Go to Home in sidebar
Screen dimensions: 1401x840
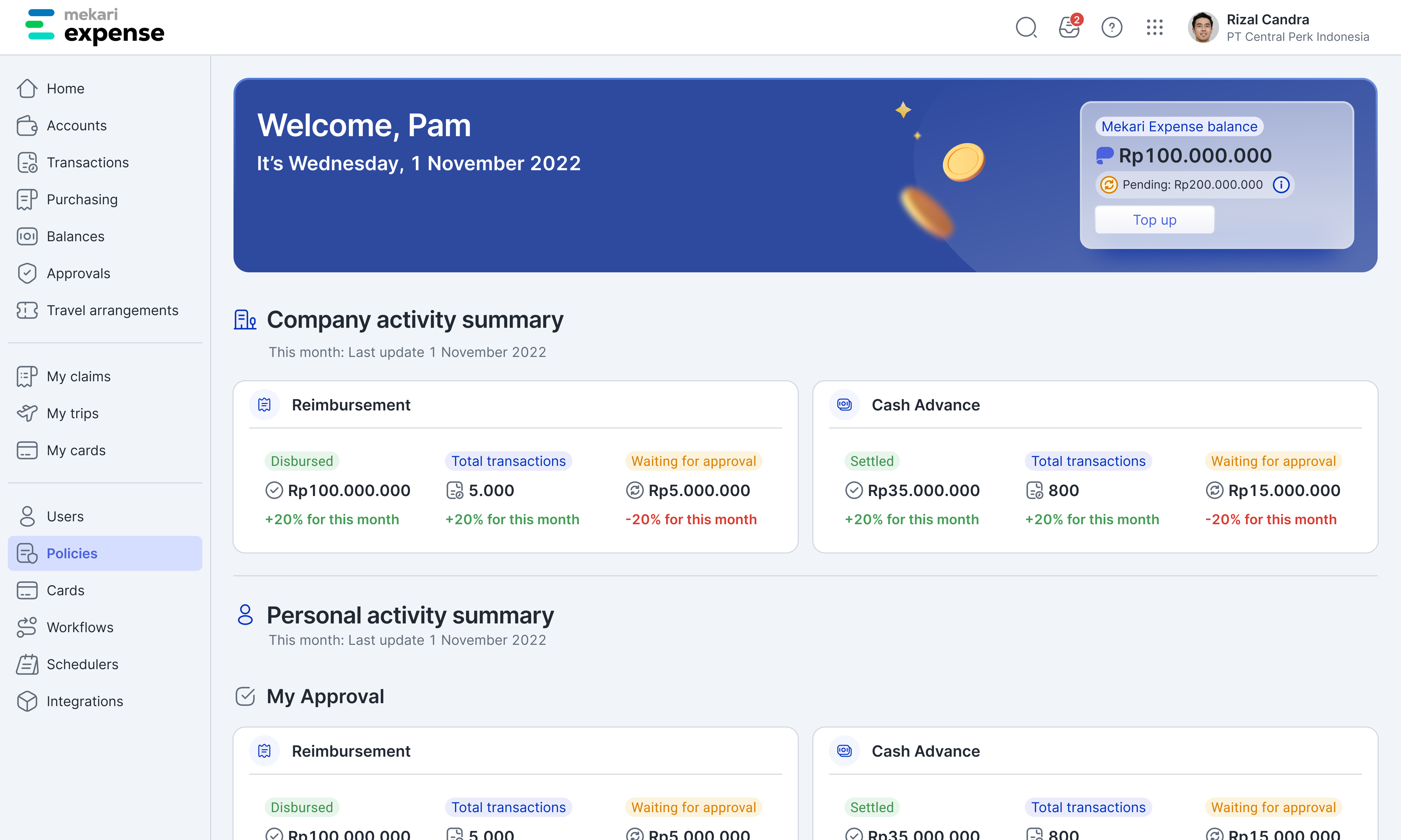click(65, 88)
